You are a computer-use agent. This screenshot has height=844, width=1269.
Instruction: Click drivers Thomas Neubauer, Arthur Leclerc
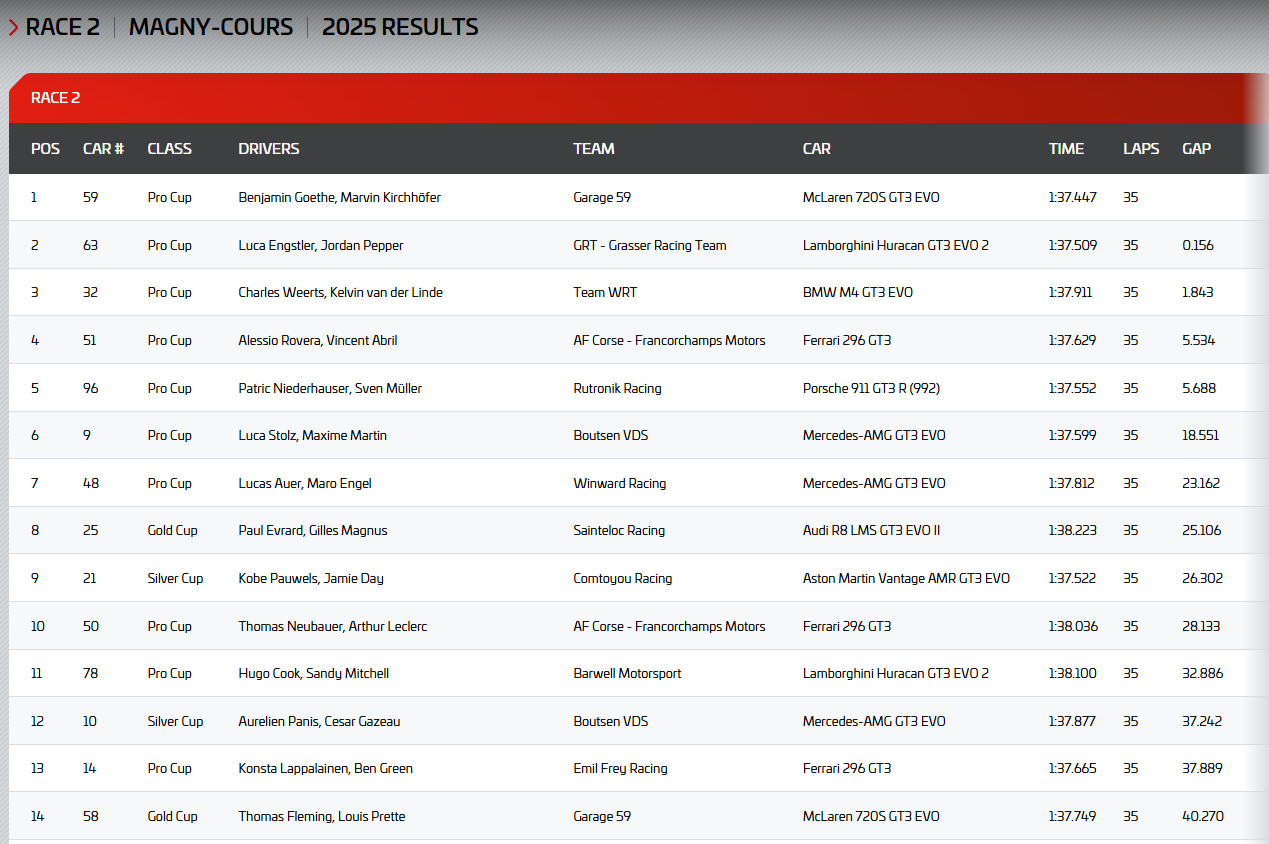click(331, 627)
